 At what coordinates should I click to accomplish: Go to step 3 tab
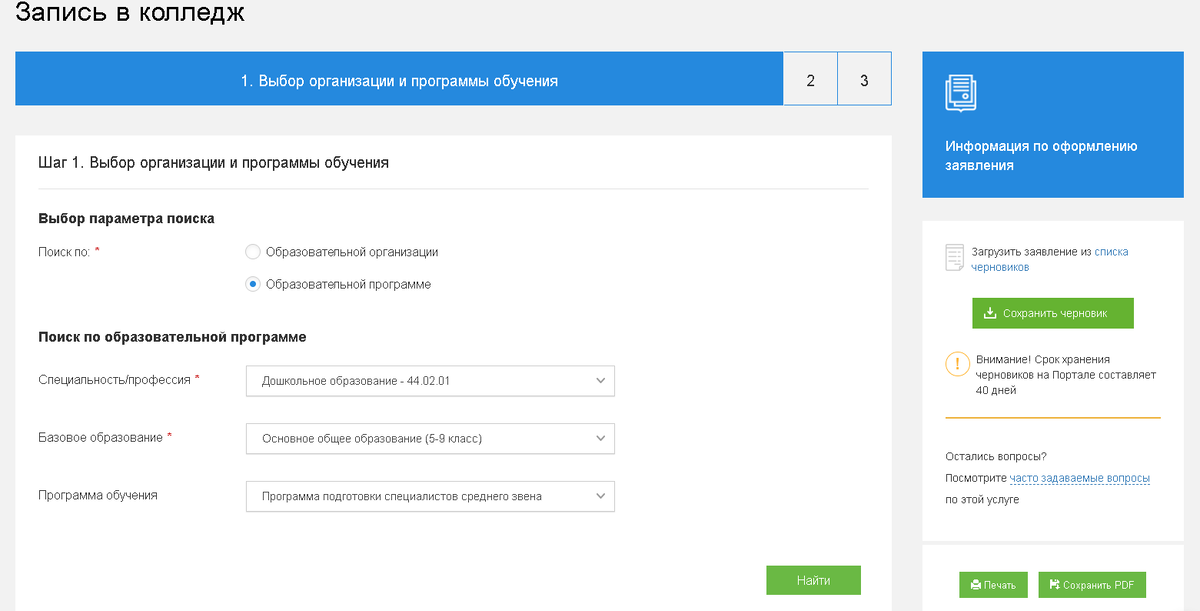(864, 80)
